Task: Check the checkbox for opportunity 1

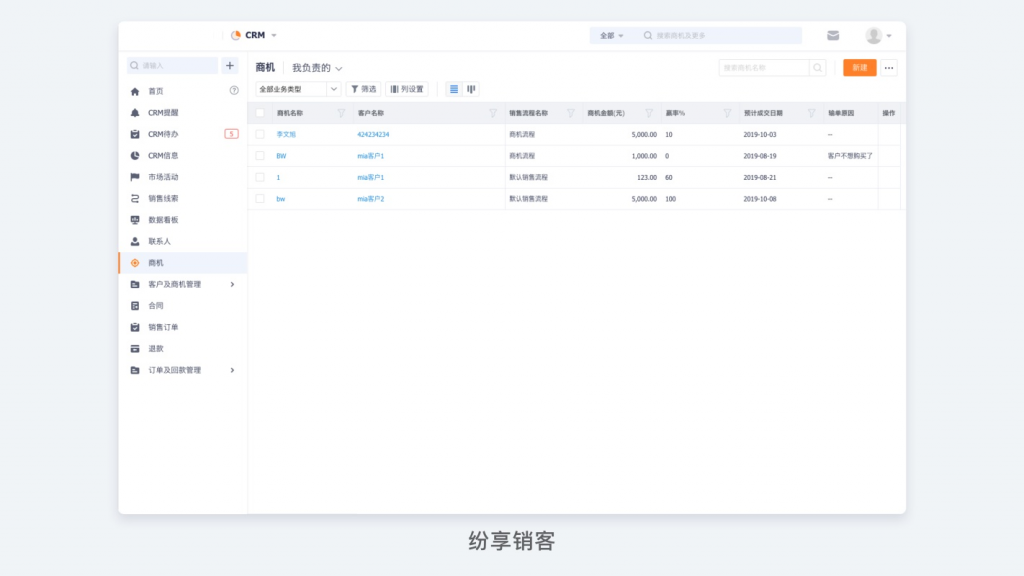Action: (x=260, y=177)
